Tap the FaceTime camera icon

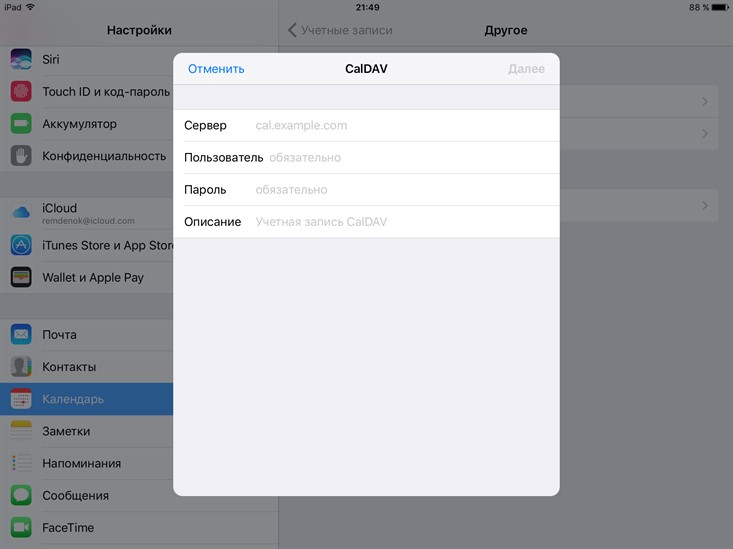(x=21, y=527)
